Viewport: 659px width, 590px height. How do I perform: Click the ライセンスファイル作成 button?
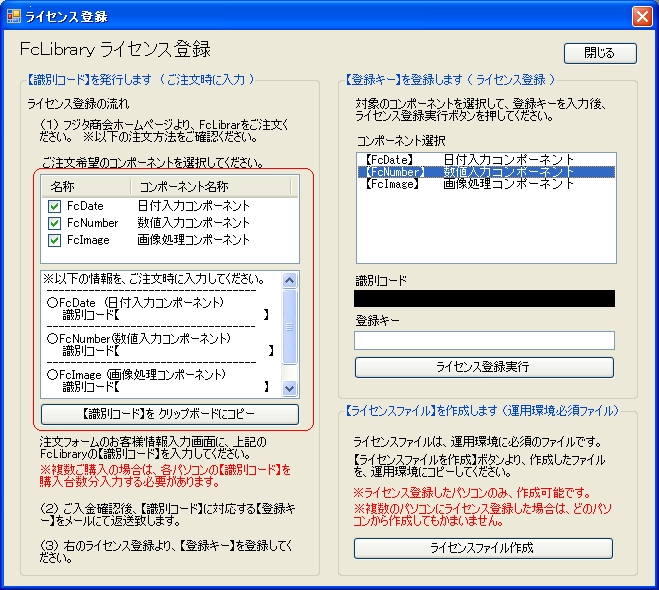point(483,548)
